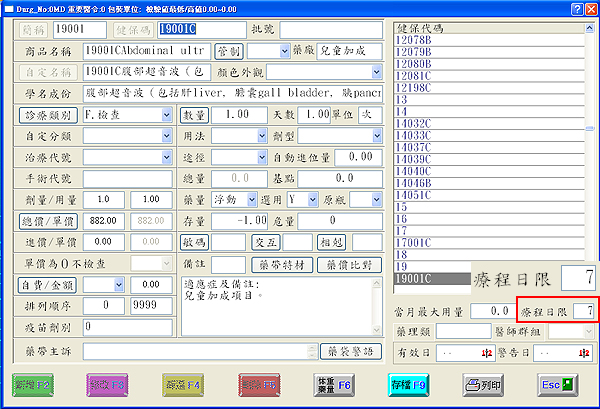
Task: Select 14032C in the 健保代碼 list
Action: (413, 124)
